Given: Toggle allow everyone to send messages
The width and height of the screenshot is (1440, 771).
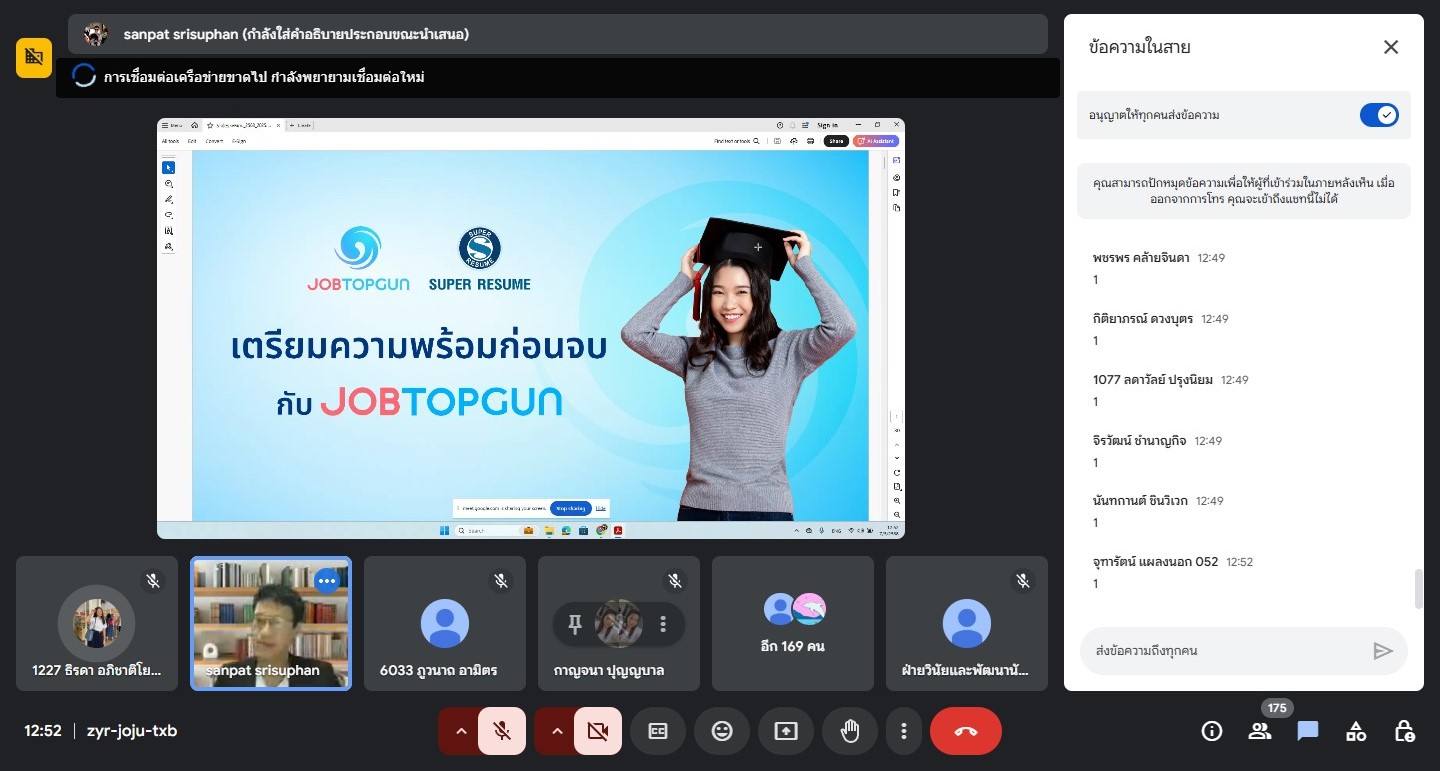Looking at the screenshot, I should coord(1379,115).
